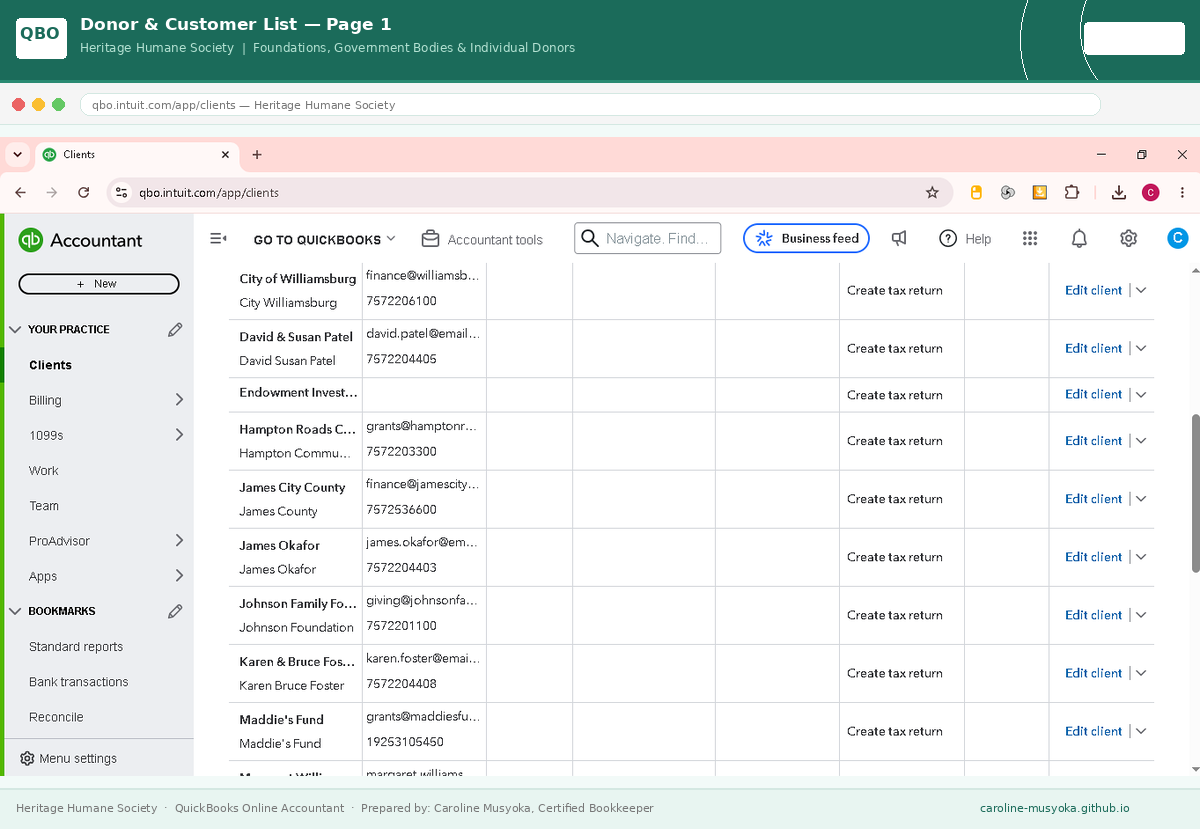The height and width of the screenshot is (829, 1200).
Task: Expand 1099s submenu arrow
Action: tap(179, 435)
